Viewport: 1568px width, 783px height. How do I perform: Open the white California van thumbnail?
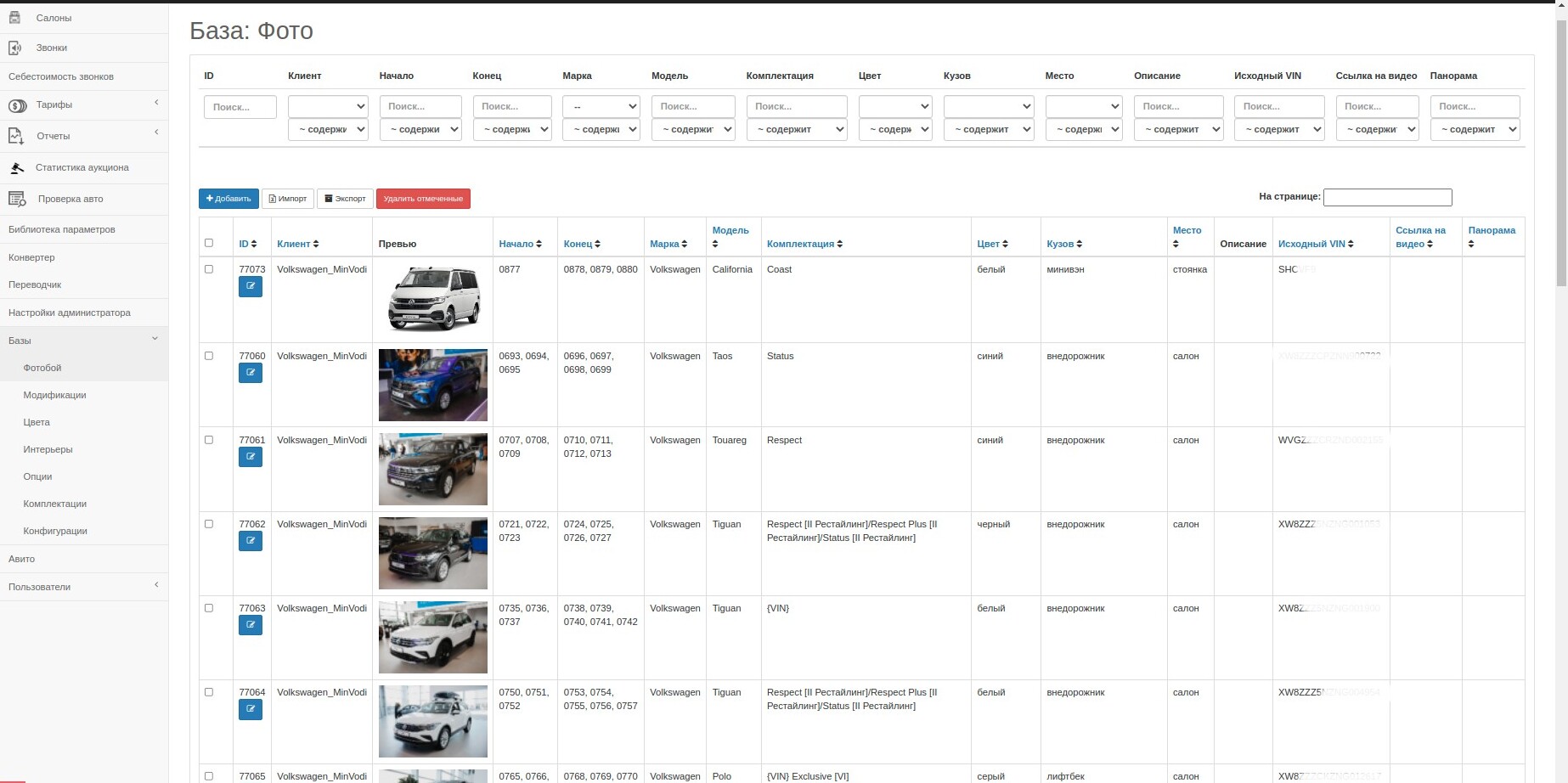pyautogui.click(x=433, y=299)
